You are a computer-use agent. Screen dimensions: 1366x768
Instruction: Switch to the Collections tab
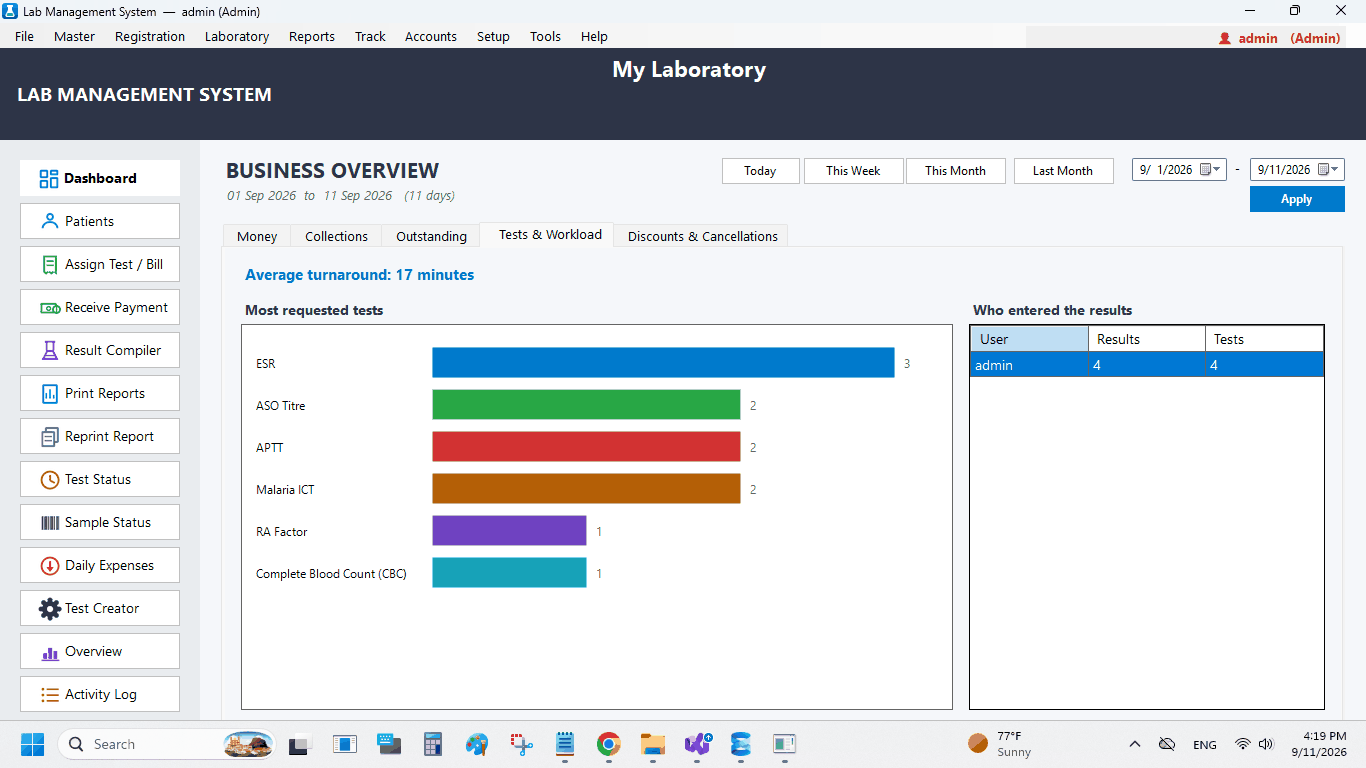337,236
